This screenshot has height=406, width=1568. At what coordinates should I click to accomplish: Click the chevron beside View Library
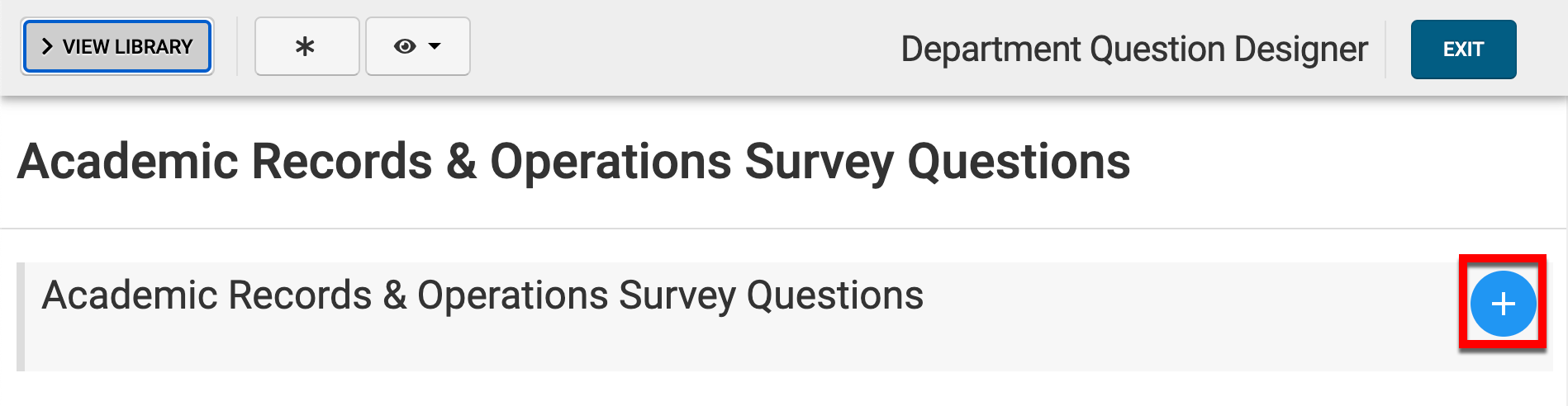click(x=47, y=47)
